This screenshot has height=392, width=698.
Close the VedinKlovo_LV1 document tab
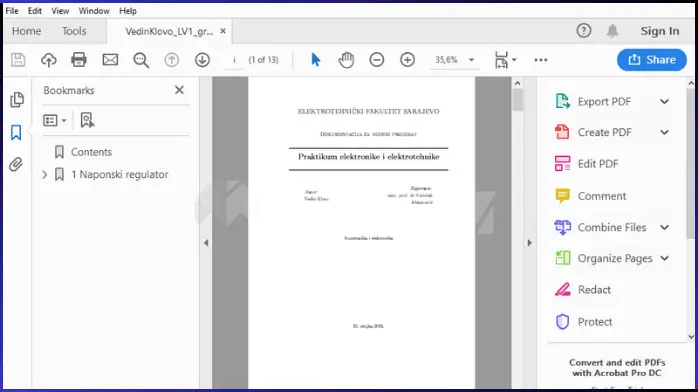click(223, 31)
